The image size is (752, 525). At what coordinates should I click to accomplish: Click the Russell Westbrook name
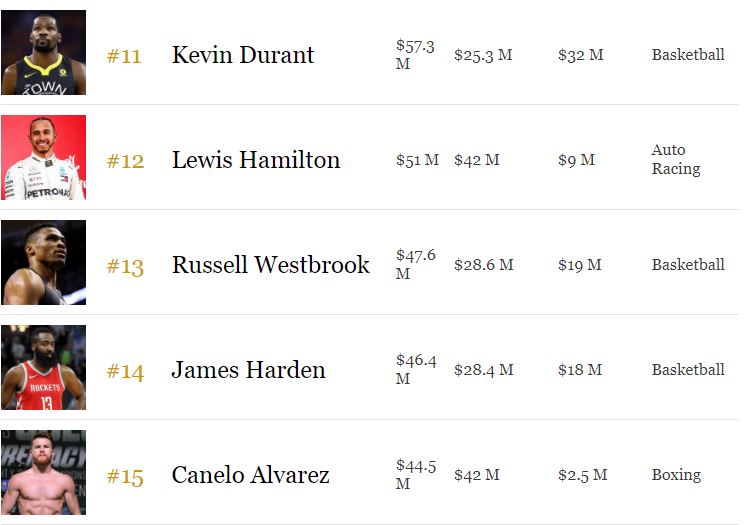click(x=270, y=265)
